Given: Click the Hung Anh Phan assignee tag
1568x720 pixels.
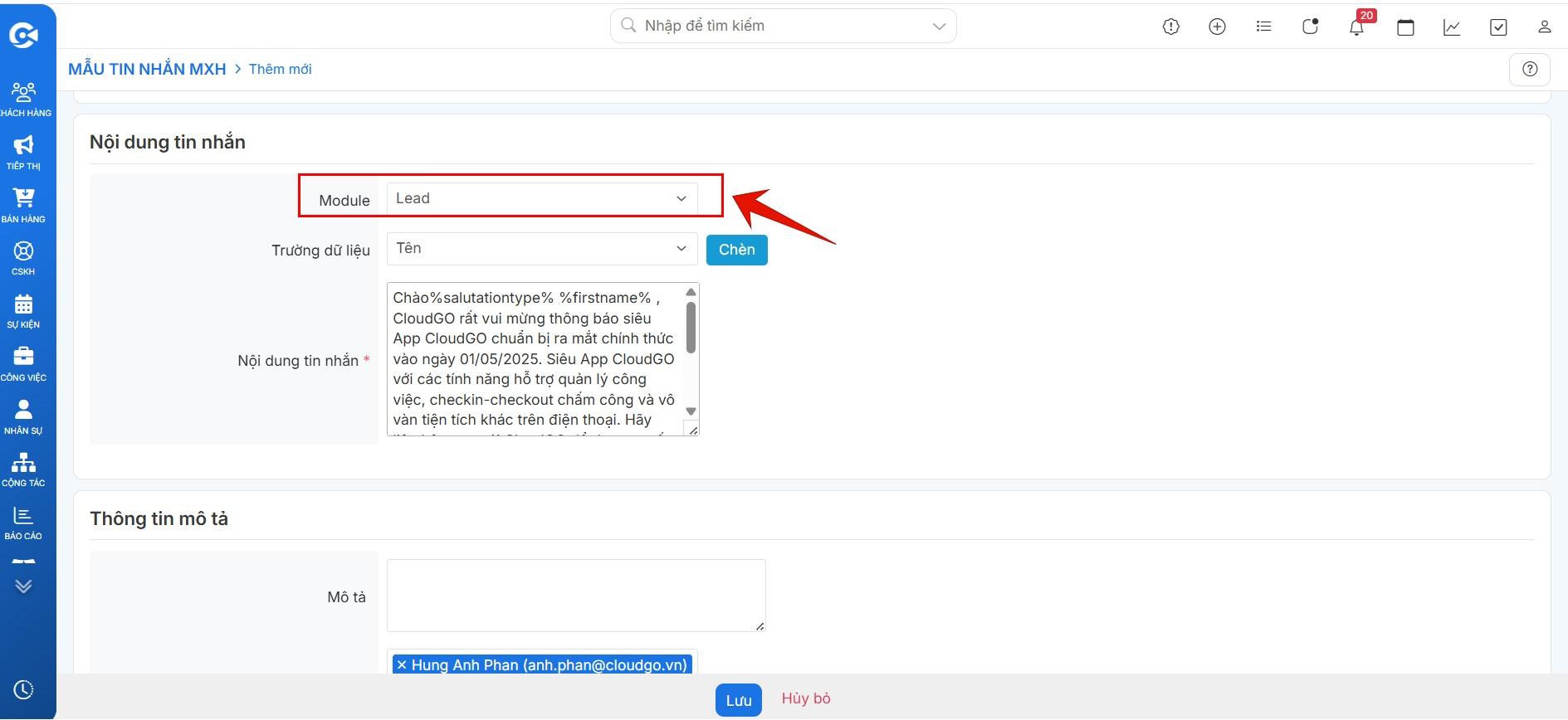Looking at the screenshot, I should pyautogui.click(x=542, y=664).
